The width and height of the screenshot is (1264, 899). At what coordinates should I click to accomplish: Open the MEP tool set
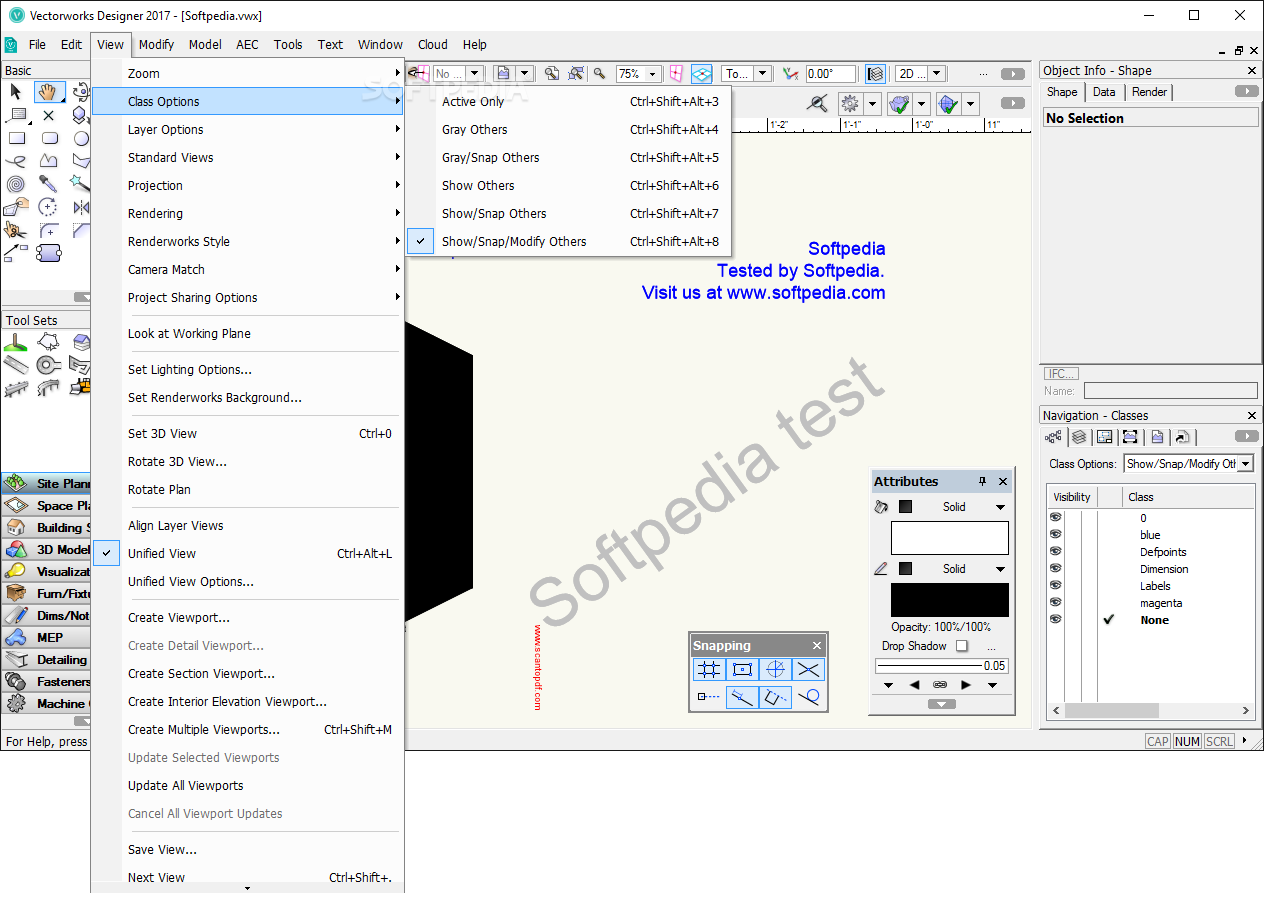46,638
